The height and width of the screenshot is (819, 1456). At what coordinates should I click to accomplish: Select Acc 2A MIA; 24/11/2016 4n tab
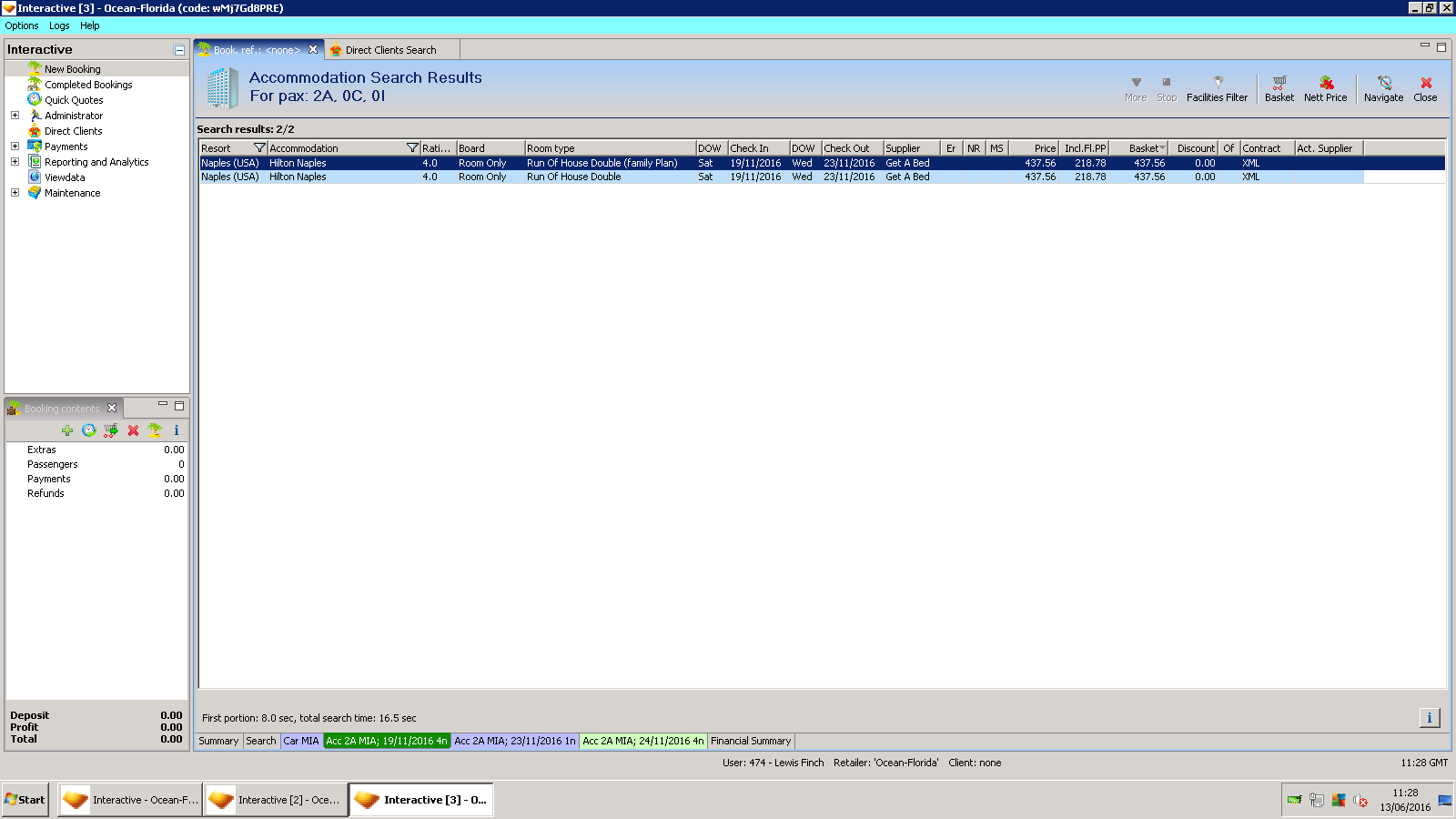[x=643, y=741]
